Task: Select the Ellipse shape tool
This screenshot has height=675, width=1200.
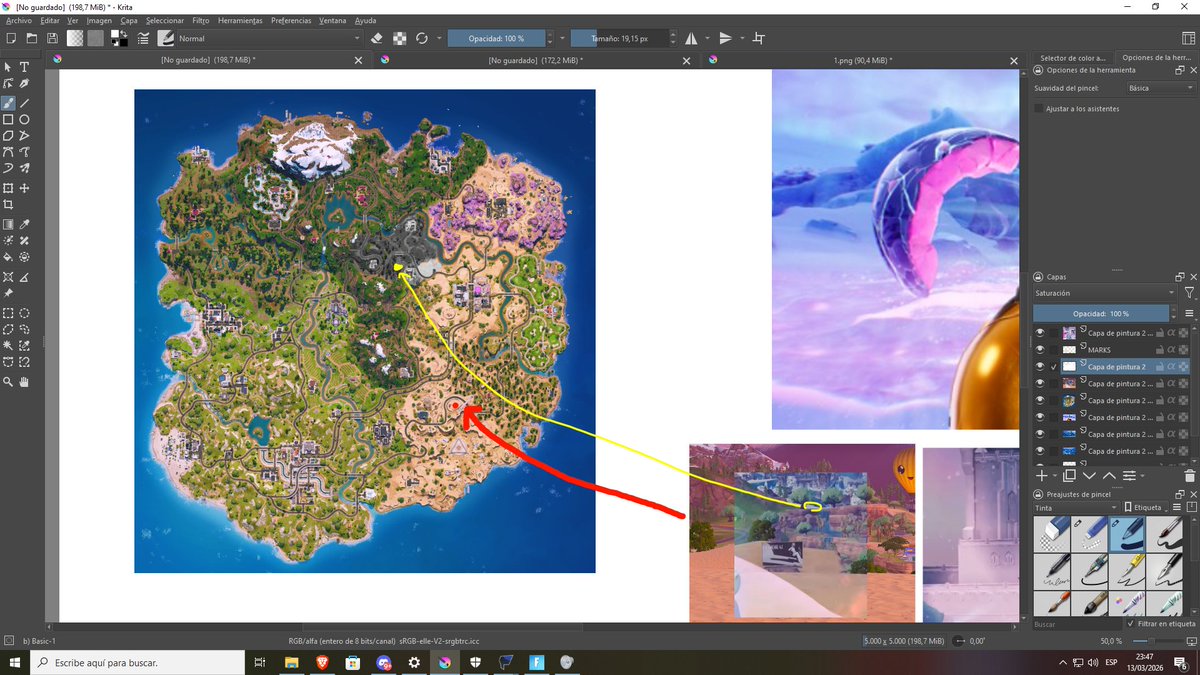Action: (24, 119)
